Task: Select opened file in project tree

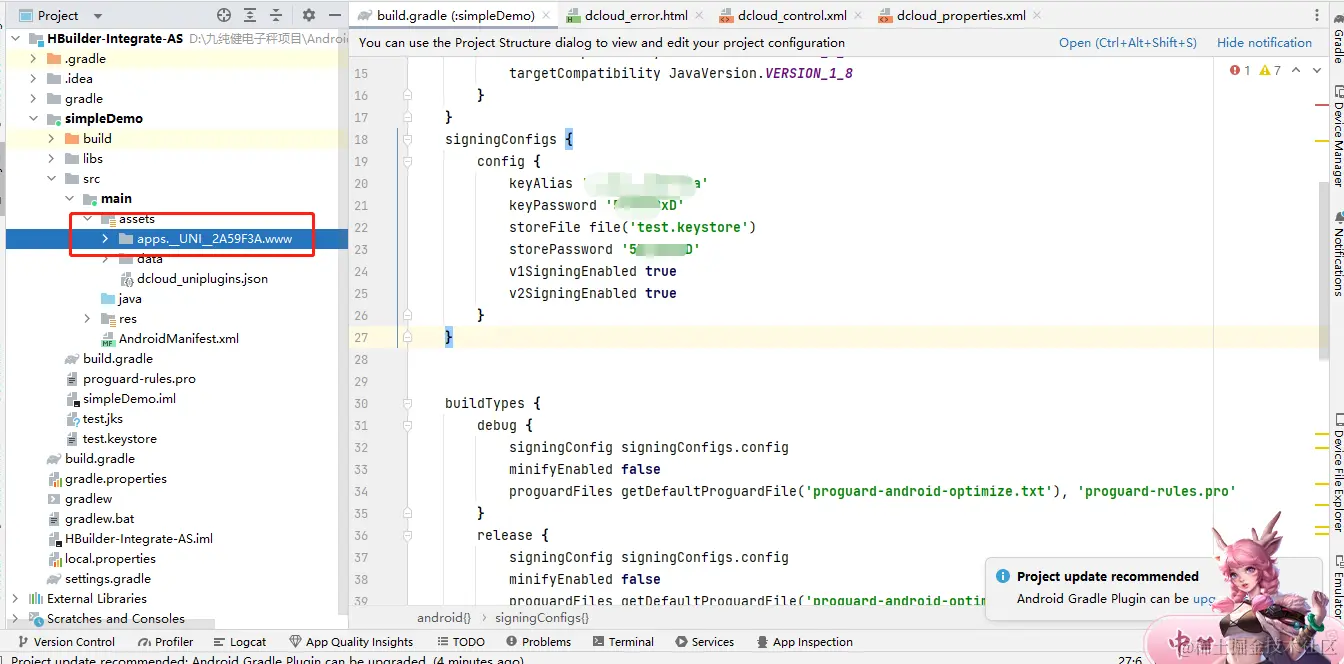Action: 224,15
